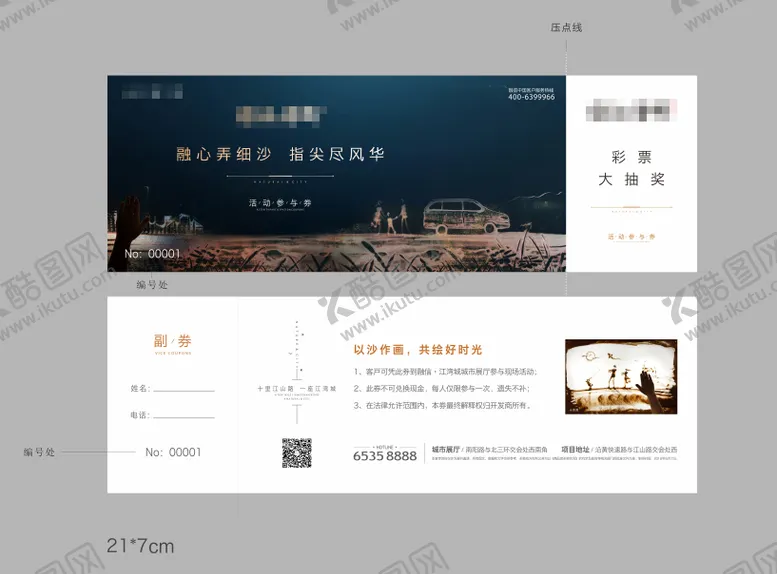Click the 姓名 blank line field
The width and height of the screenshot is (777, 574).
(184, 389)
